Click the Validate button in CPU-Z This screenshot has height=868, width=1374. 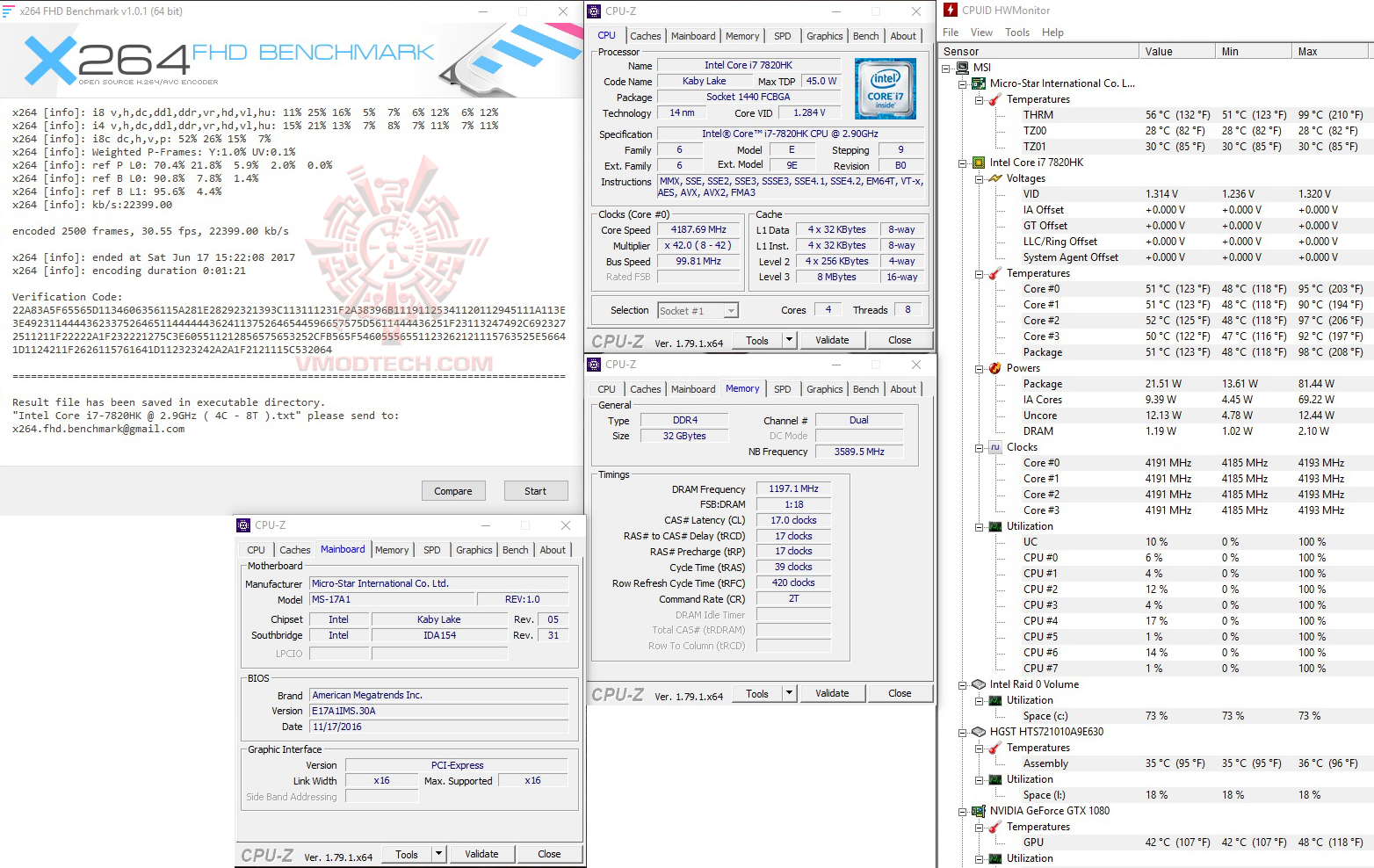pos(831,339)
